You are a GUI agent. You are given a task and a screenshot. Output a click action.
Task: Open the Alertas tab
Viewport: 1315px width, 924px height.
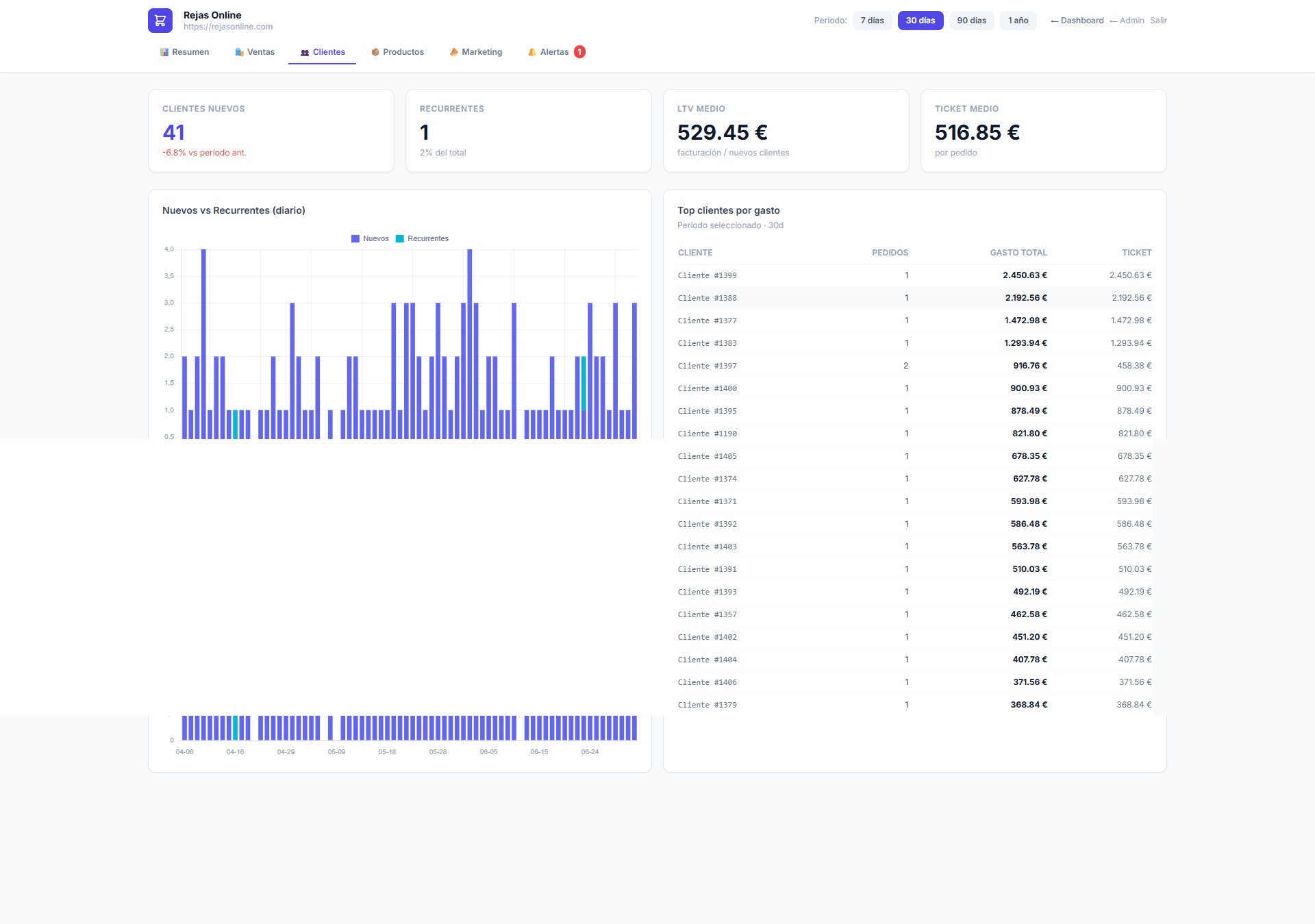[556, 52]
